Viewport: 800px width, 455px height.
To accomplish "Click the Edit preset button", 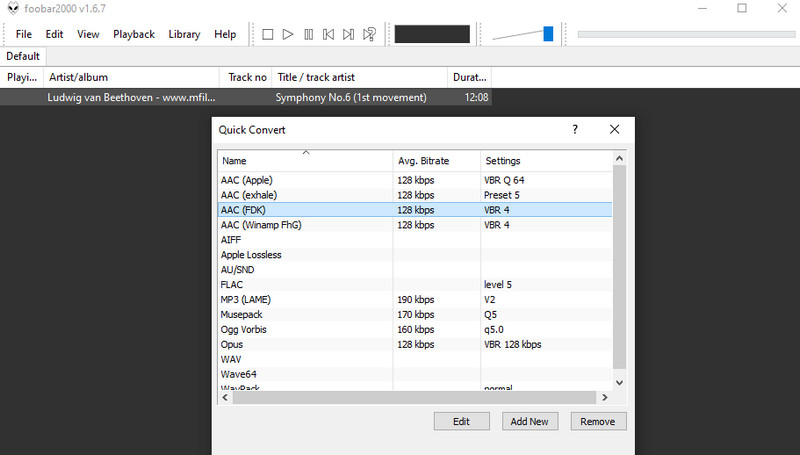I will point(462,421).
